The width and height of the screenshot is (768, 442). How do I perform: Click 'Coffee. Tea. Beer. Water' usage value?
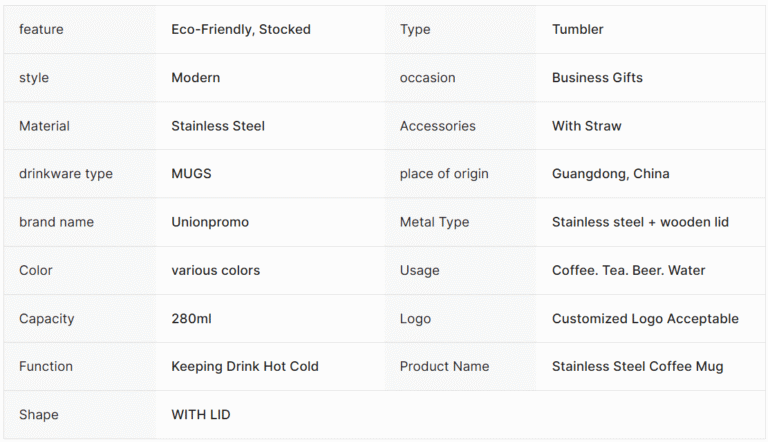[629, 270]
